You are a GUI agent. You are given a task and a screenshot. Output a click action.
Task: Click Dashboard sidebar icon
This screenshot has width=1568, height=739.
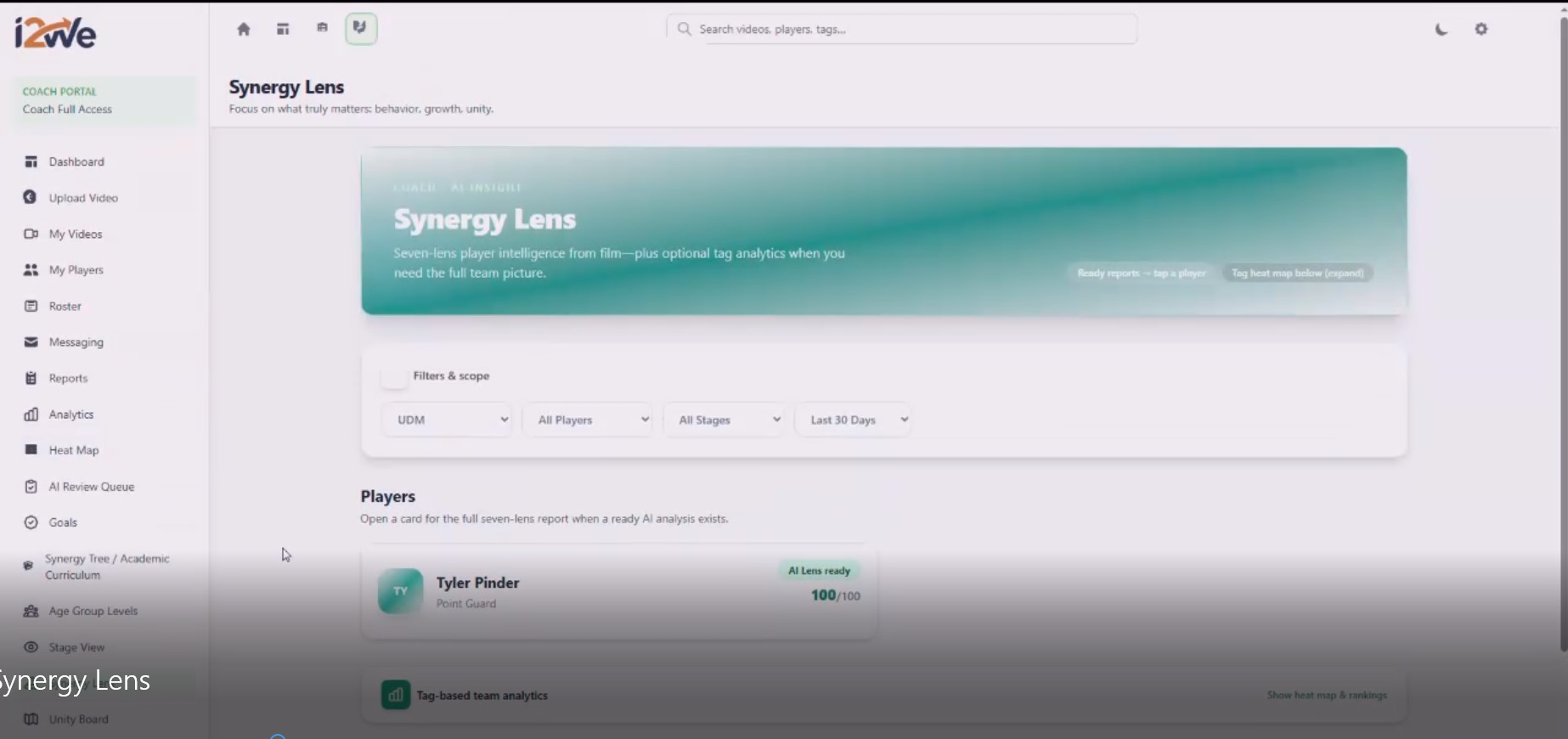tap(31, 161)
